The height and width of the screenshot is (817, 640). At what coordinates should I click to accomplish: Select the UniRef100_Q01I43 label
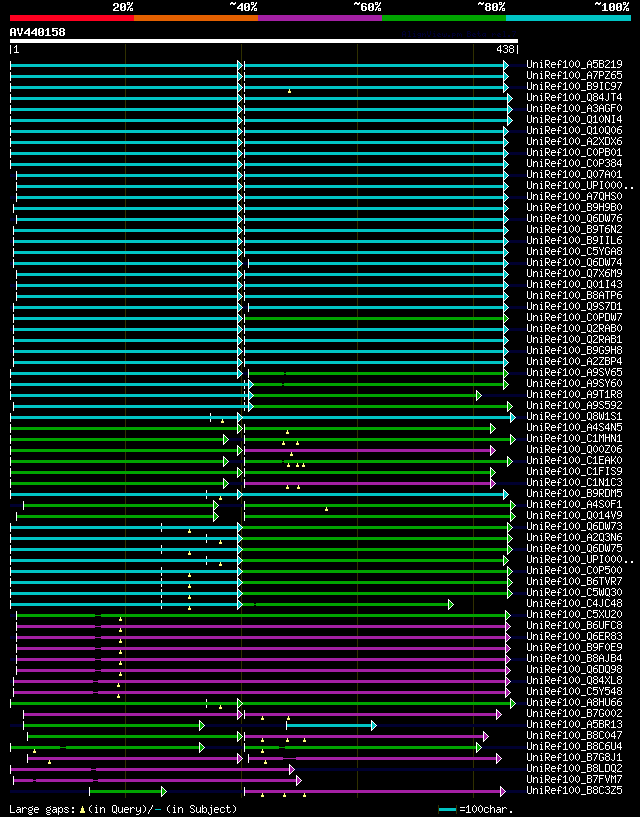click(x=574, y=284)
